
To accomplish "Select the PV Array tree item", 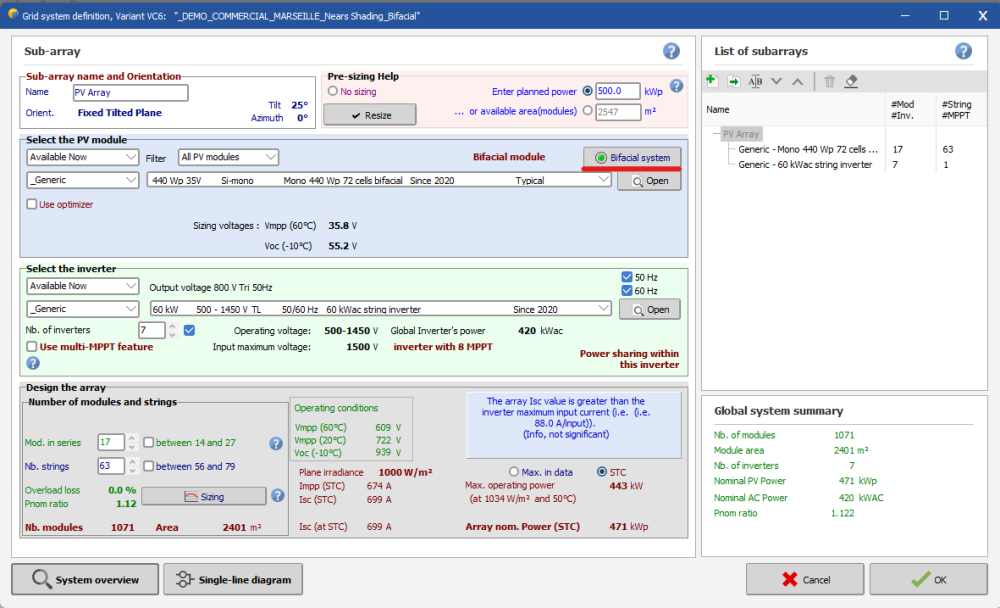I will [x=741, y=133].
